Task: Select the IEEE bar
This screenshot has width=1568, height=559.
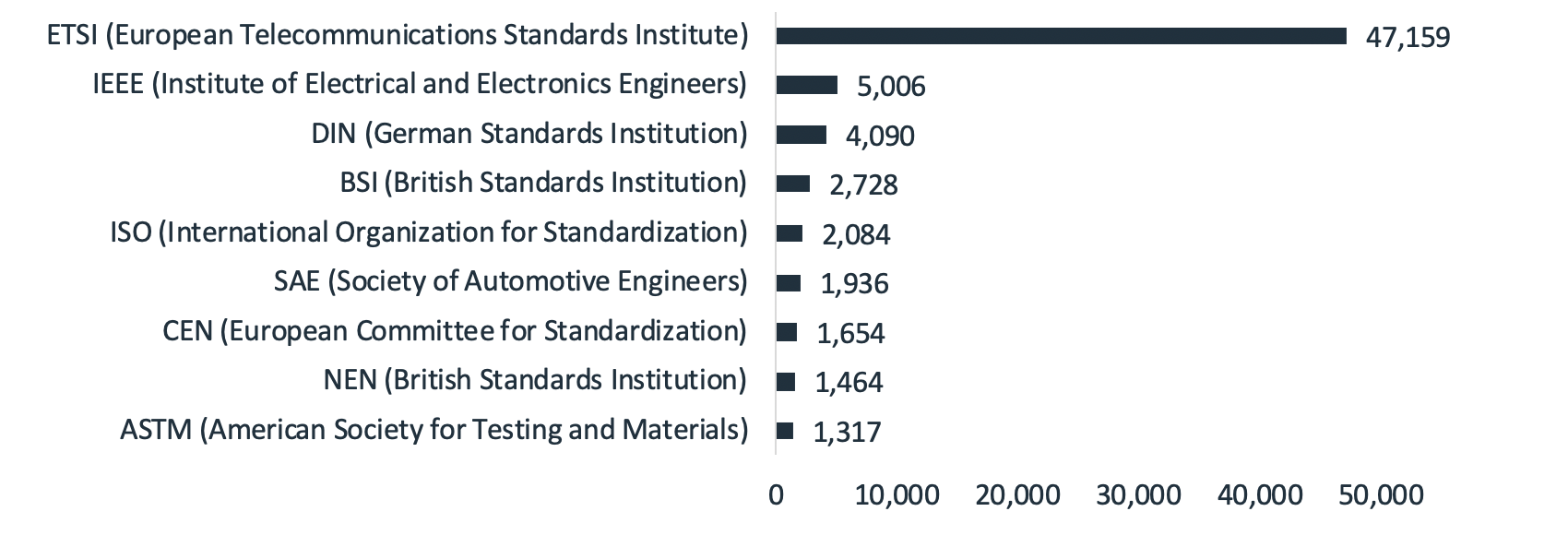Action: (x=807, y=85)
